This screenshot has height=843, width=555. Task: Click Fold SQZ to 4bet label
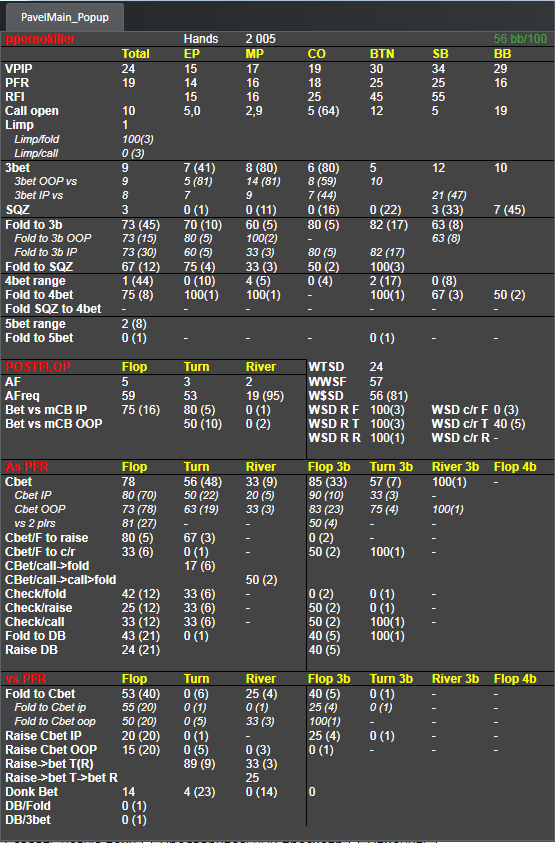click(x=53, y=309)
